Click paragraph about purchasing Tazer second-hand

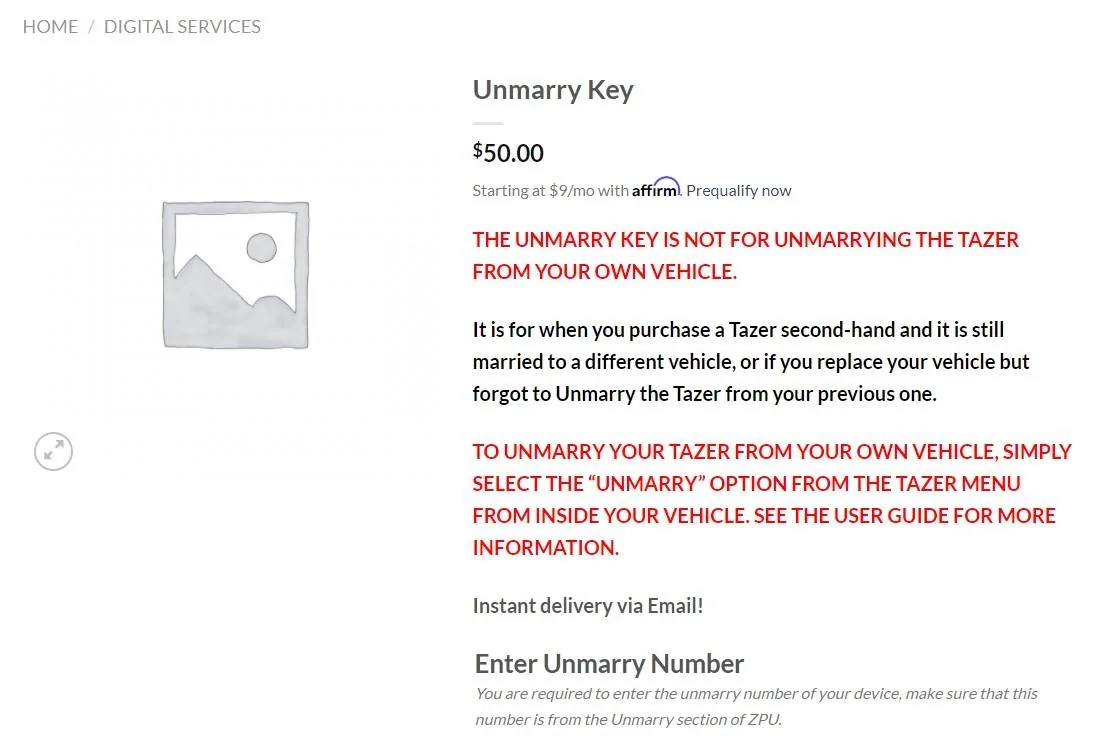(x=751, y=361)
